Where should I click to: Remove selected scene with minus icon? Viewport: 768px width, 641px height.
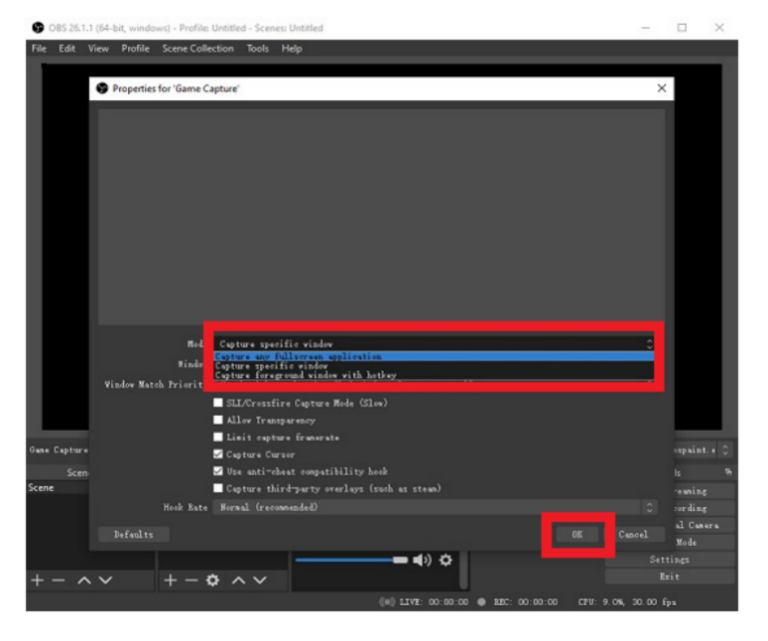pos(58,580)
